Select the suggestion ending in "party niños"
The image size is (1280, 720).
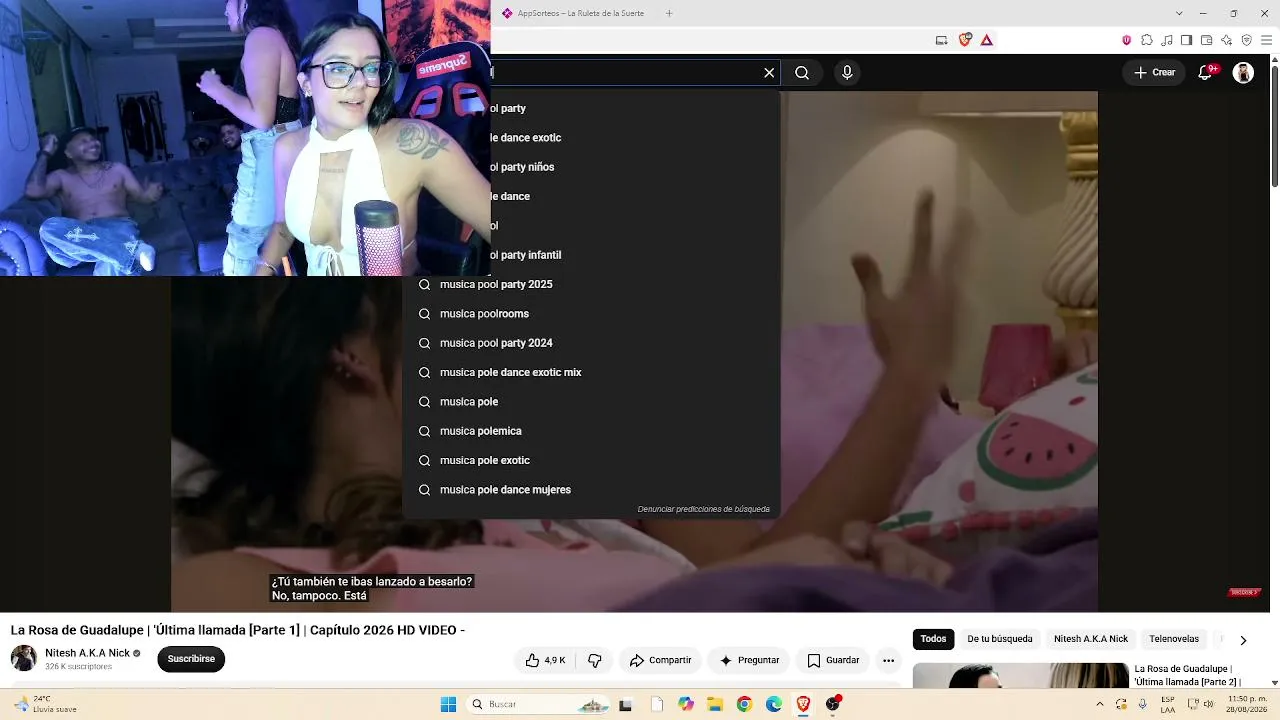coord(635,167)
